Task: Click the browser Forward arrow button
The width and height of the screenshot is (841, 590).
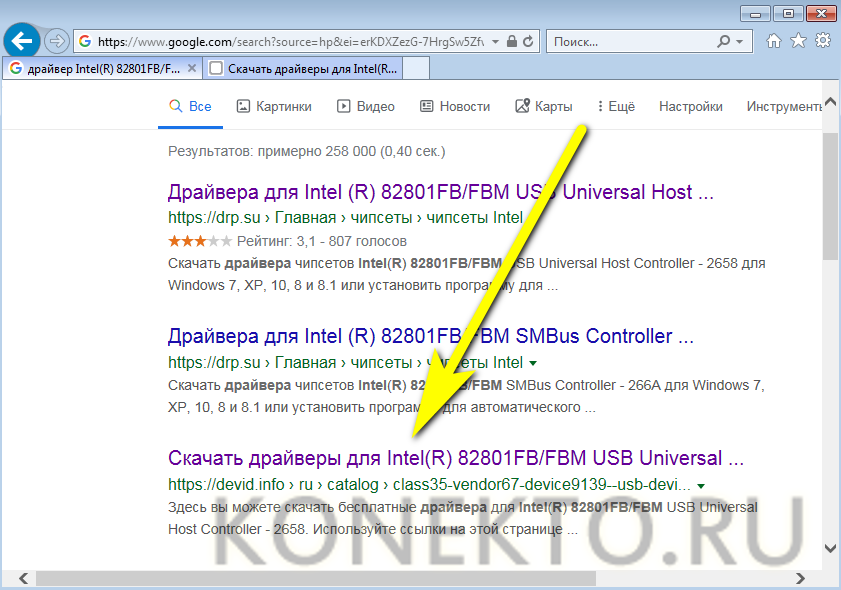Action: (x=57, y=42)
